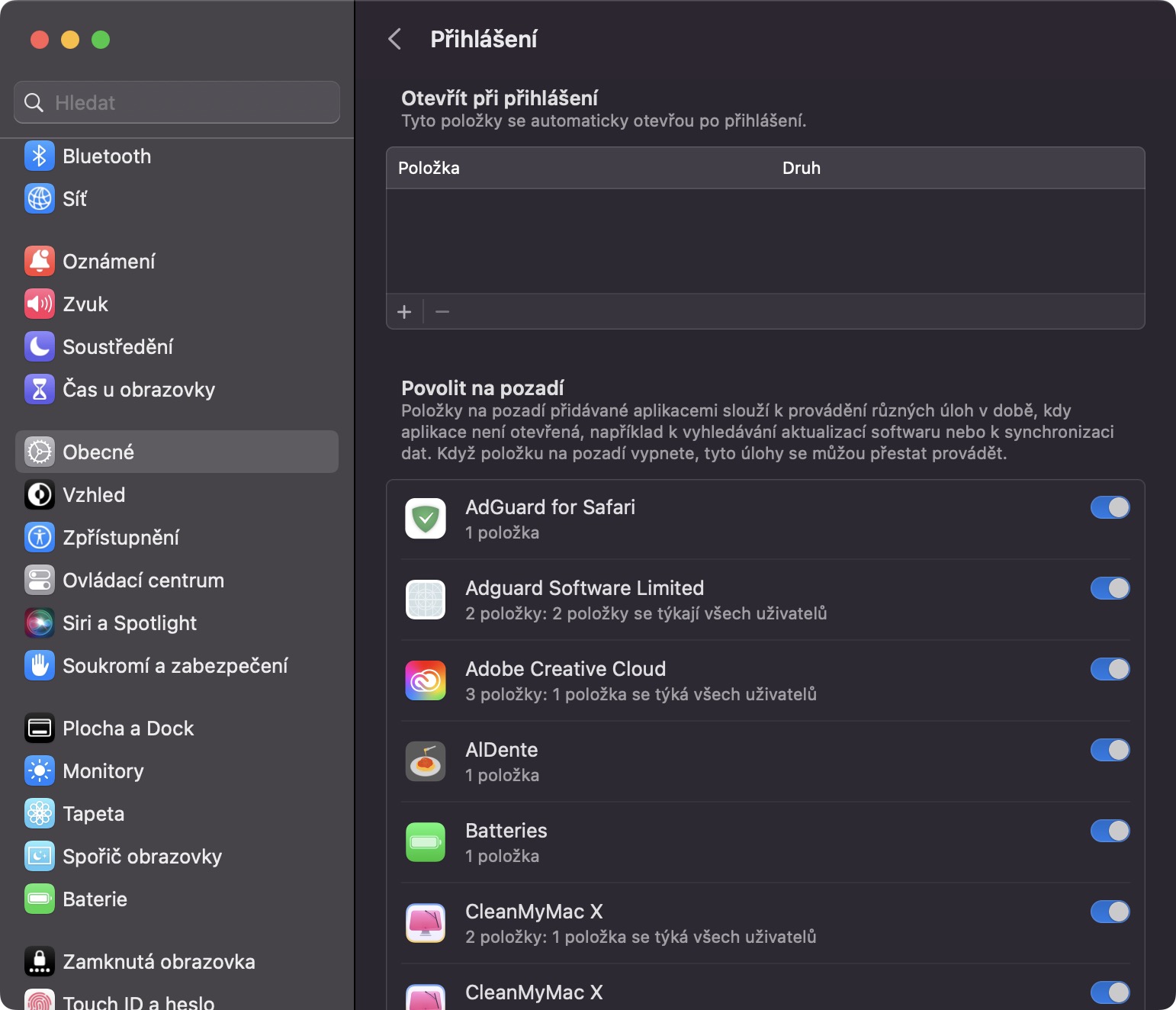Image resolution: width=1176 pixels, height=1010 pixels.
Task: Add a login item with plus button
Action: (x=404, y=312)
